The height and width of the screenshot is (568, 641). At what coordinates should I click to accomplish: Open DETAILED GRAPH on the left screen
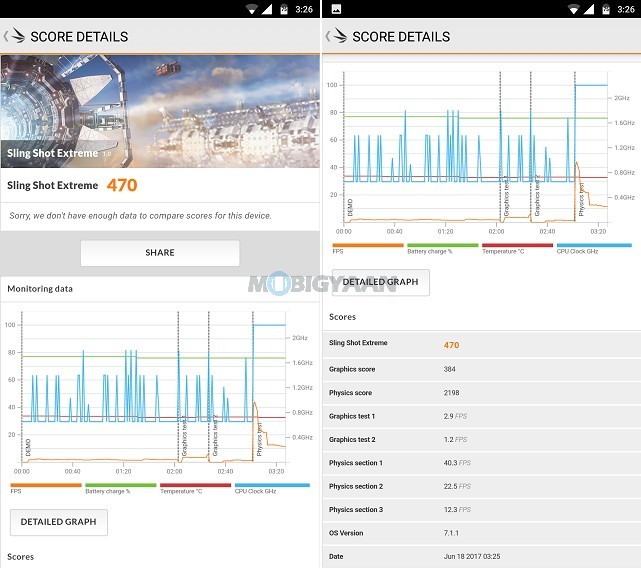[59, 522]
